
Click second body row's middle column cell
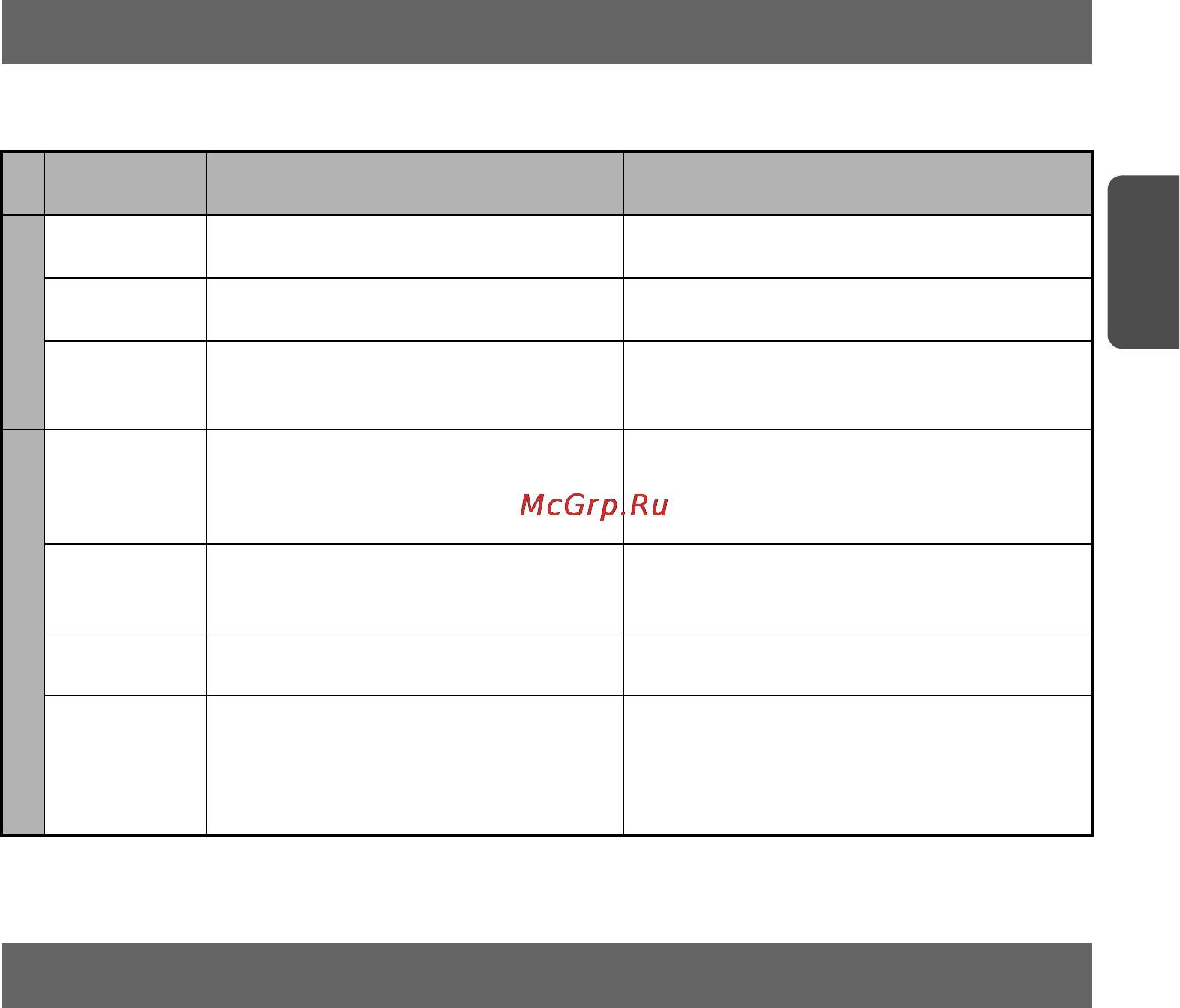415,309
